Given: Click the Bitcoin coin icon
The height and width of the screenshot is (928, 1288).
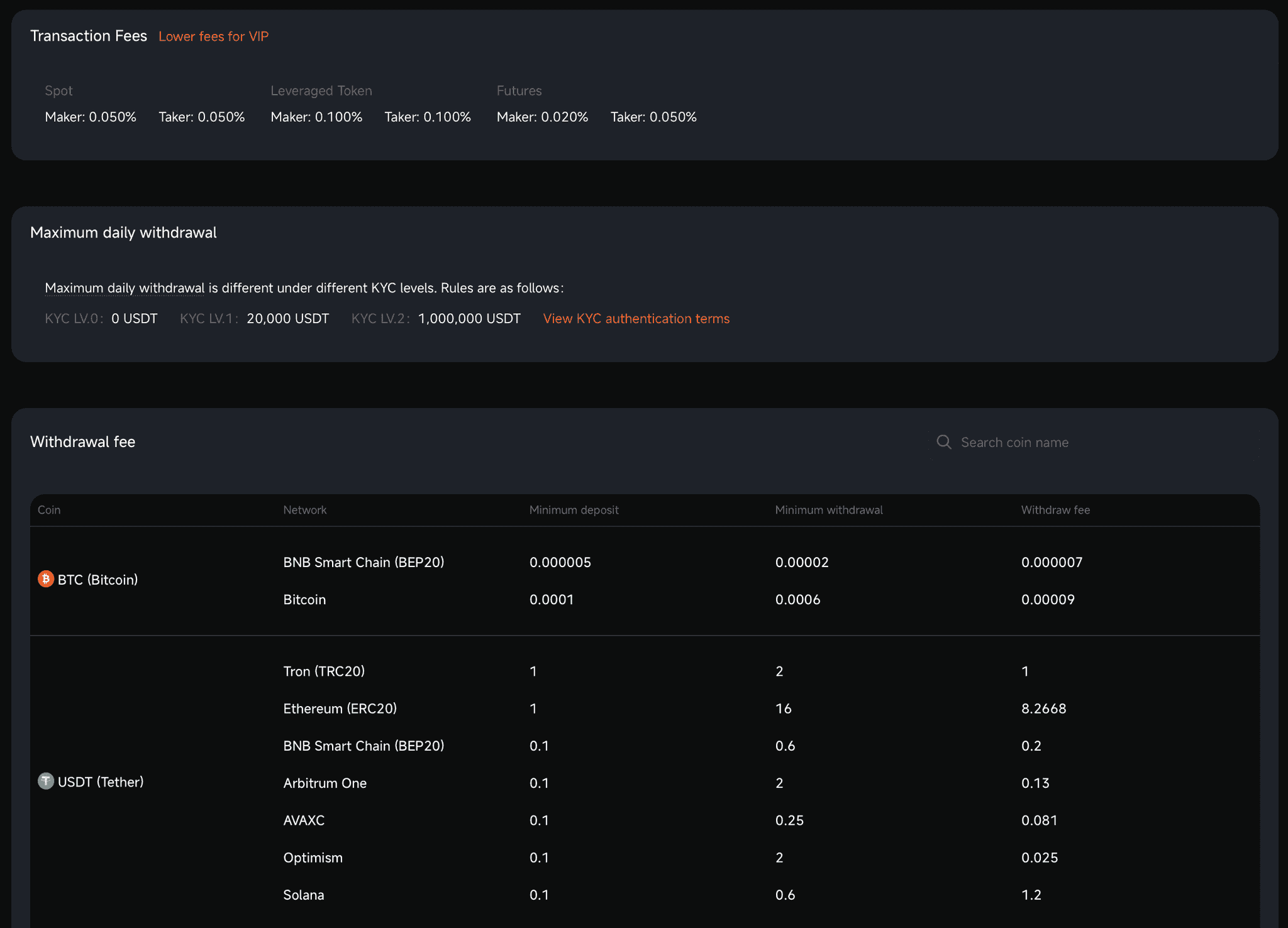Looking at the screenshot, I should click(46, 578).
